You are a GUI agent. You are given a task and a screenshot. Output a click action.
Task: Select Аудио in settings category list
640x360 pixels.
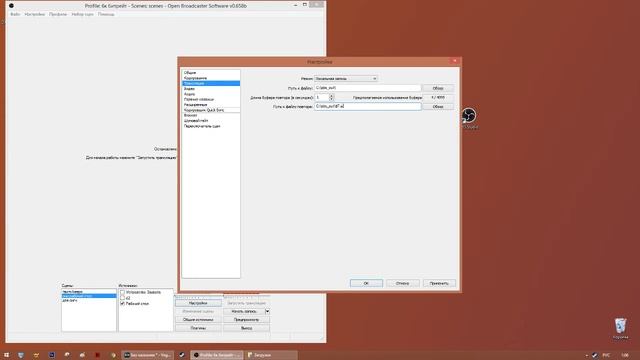[x=211, y=94]
